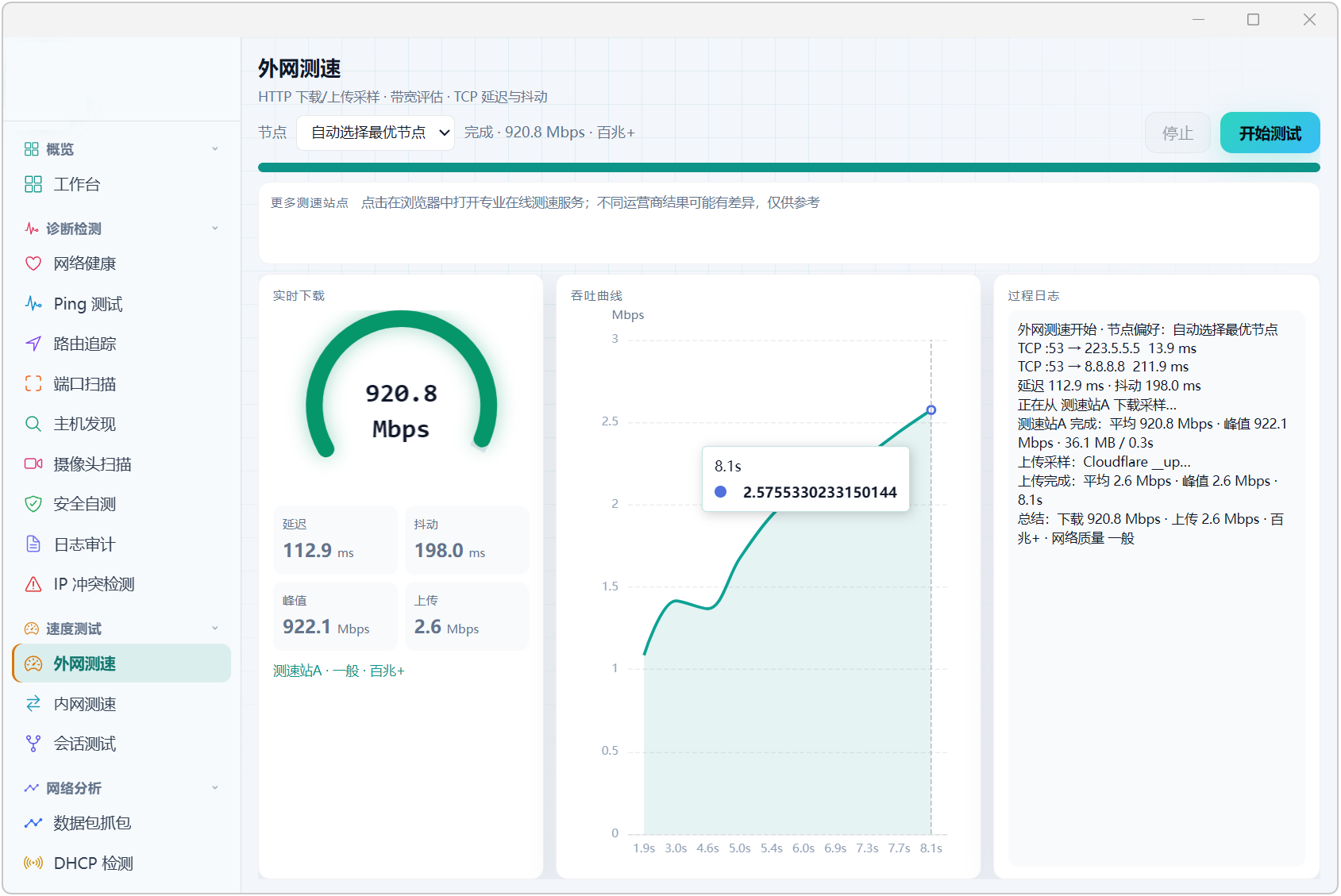
Task: Click the camera icon beside 摄像头扫描
Action: click(x=33, y=464)
